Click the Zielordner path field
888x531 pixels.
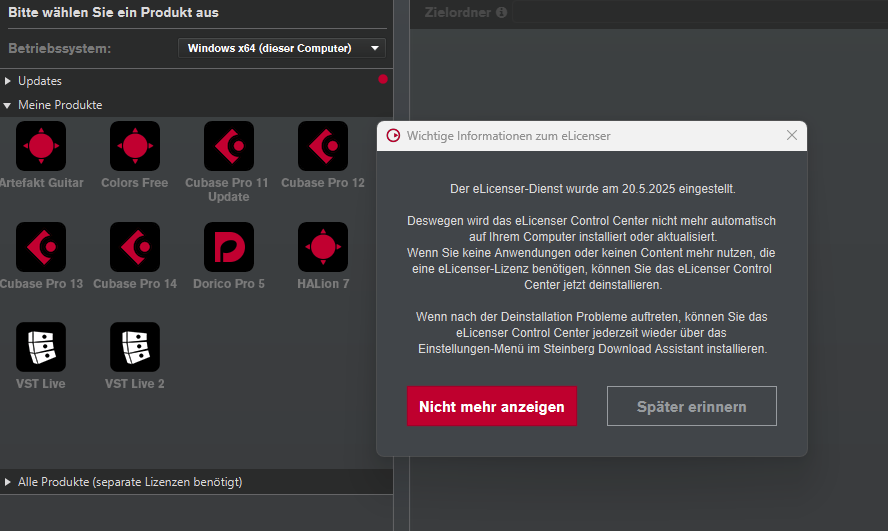pos(700,12)
